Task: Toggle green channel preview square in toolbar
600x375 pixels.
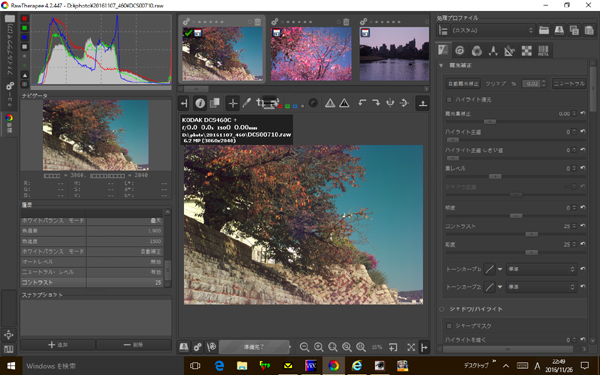Action: (287, 106)
